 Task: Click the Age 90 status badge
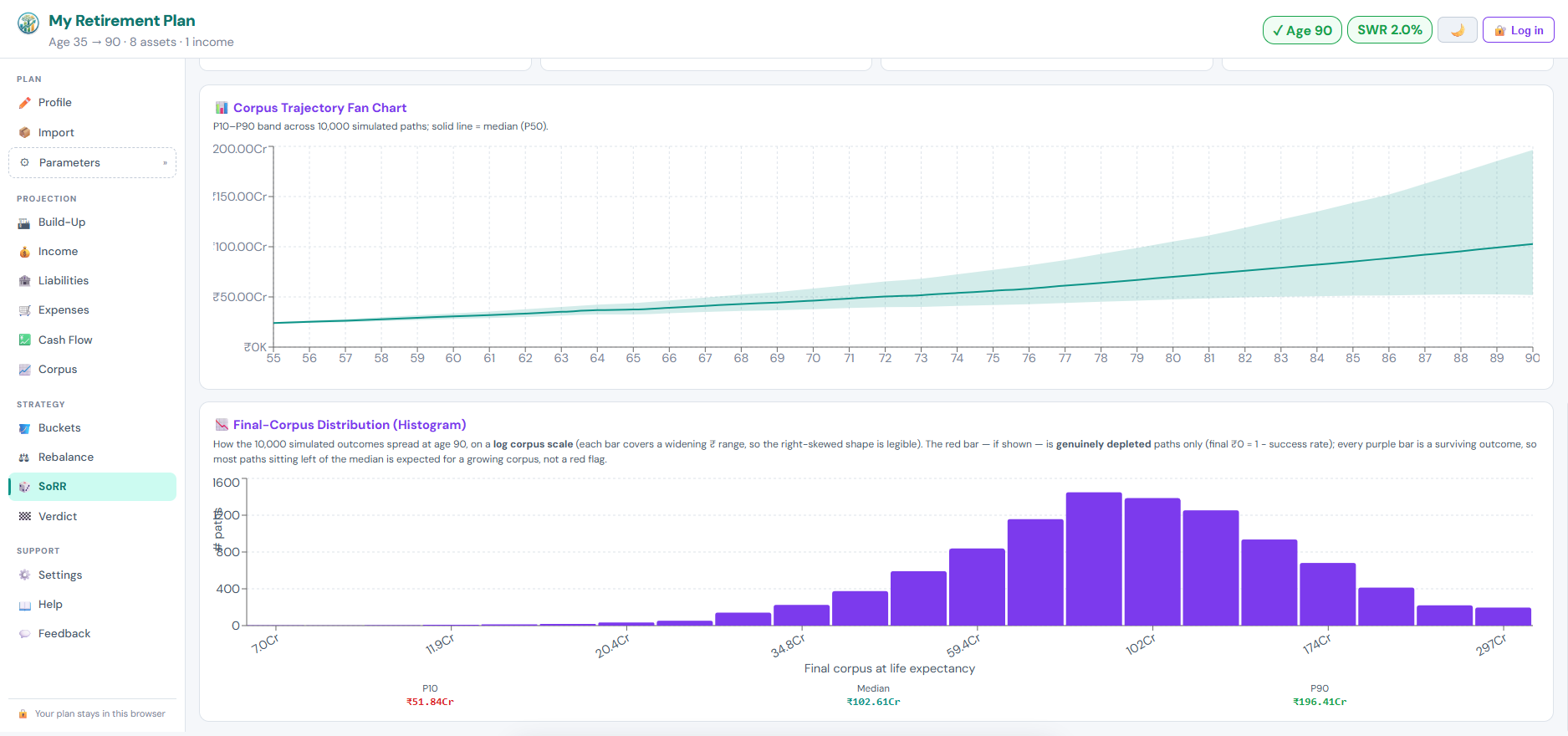(1302, 30)
